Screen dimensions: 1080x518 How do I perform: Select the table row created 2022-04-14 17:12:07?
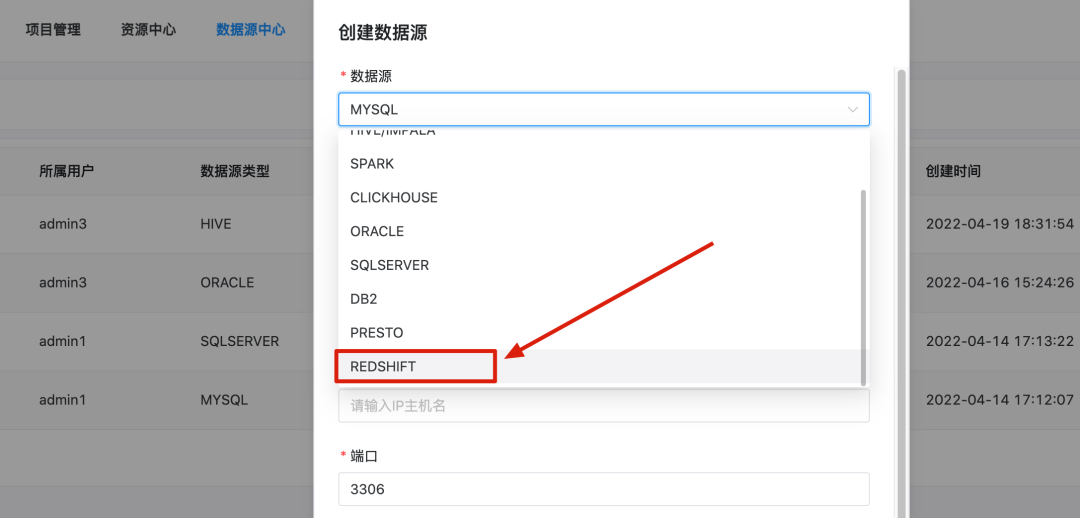pyautogui.click(x=150, y=399)
